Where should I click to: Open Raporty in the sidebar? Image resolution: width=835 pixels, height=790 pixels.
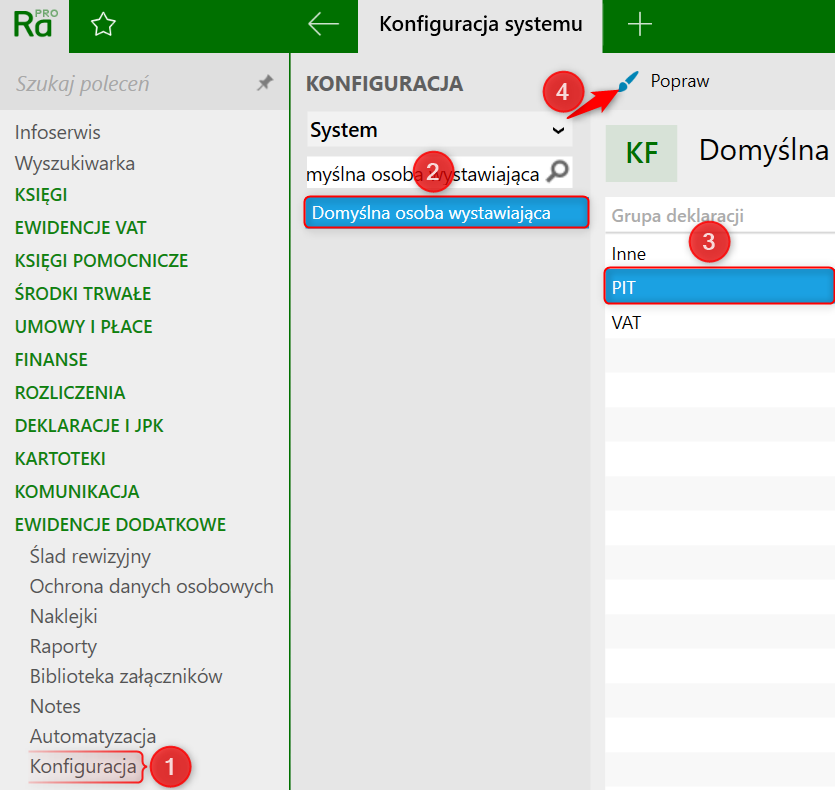click(63, 647)
